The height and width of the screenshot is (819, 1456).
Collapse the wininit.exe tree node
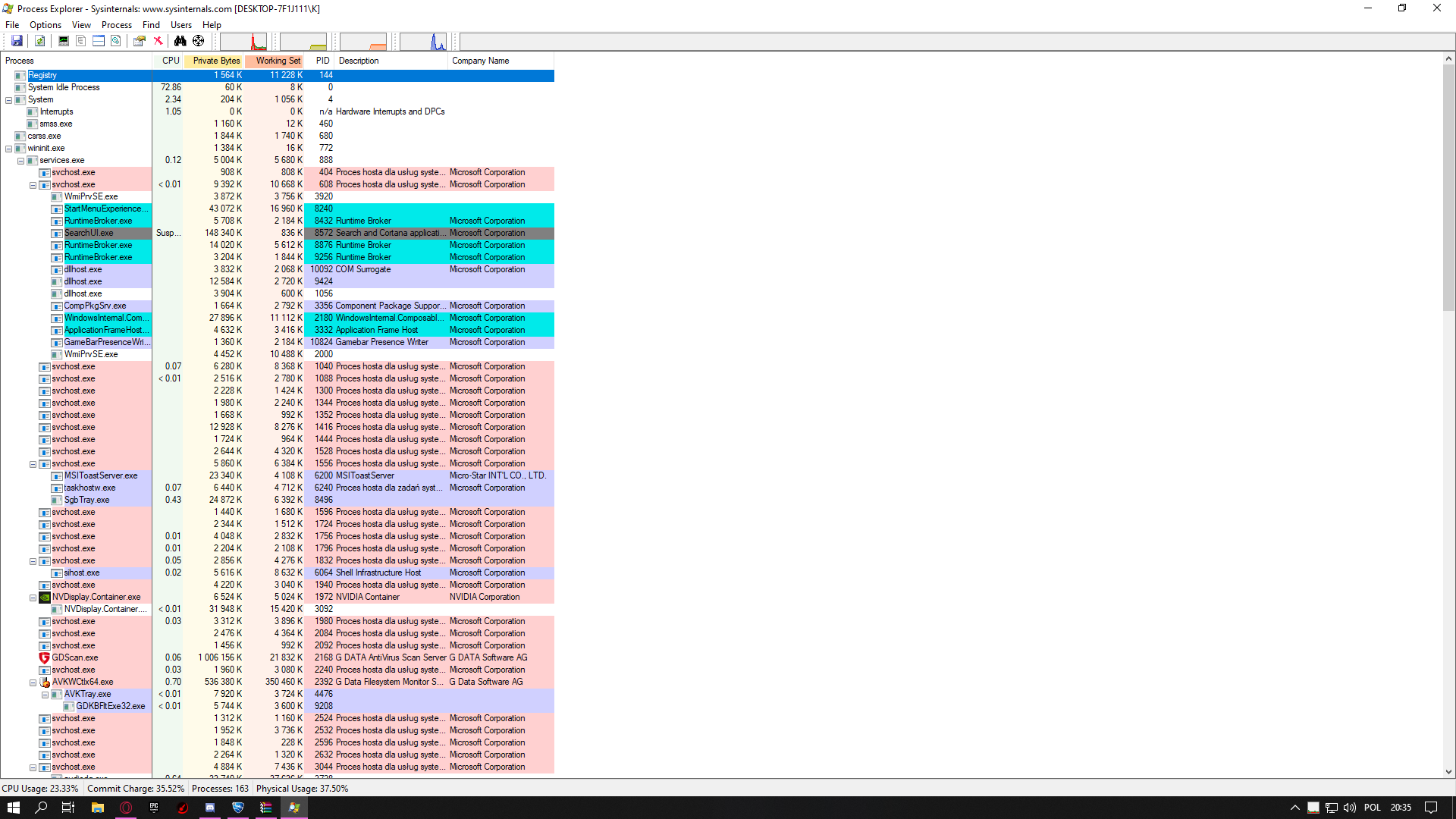tap(8, 149)
